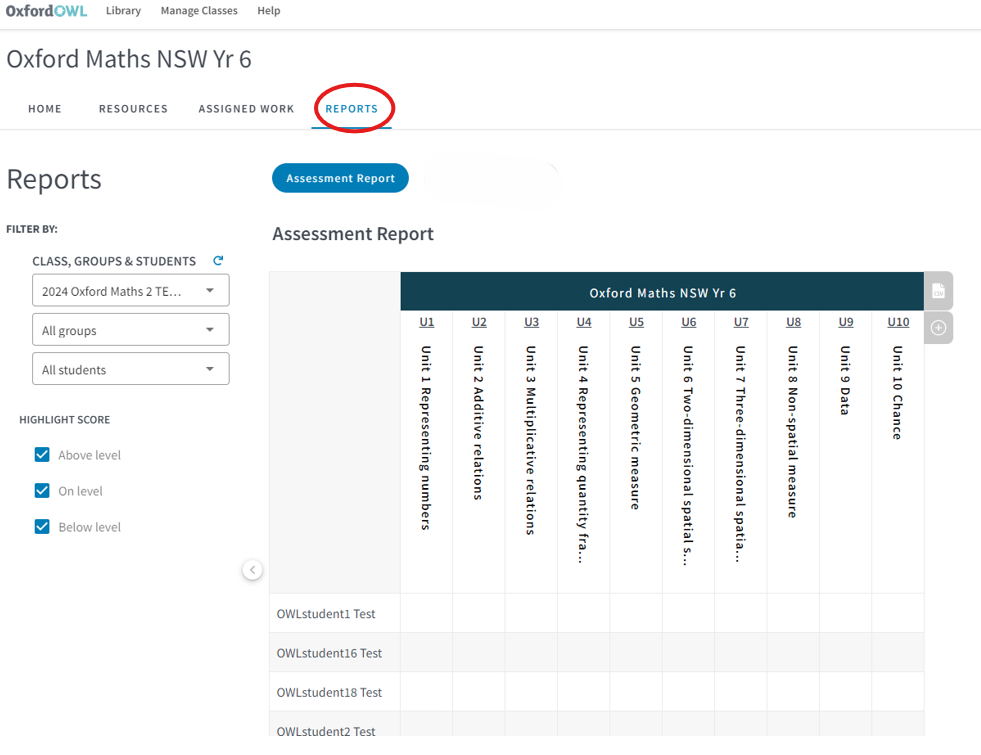Viewport: 981px width, 755px height.
Task: Open the 2024 Oxford Maths class dropdown
Action: pos(130,291)
